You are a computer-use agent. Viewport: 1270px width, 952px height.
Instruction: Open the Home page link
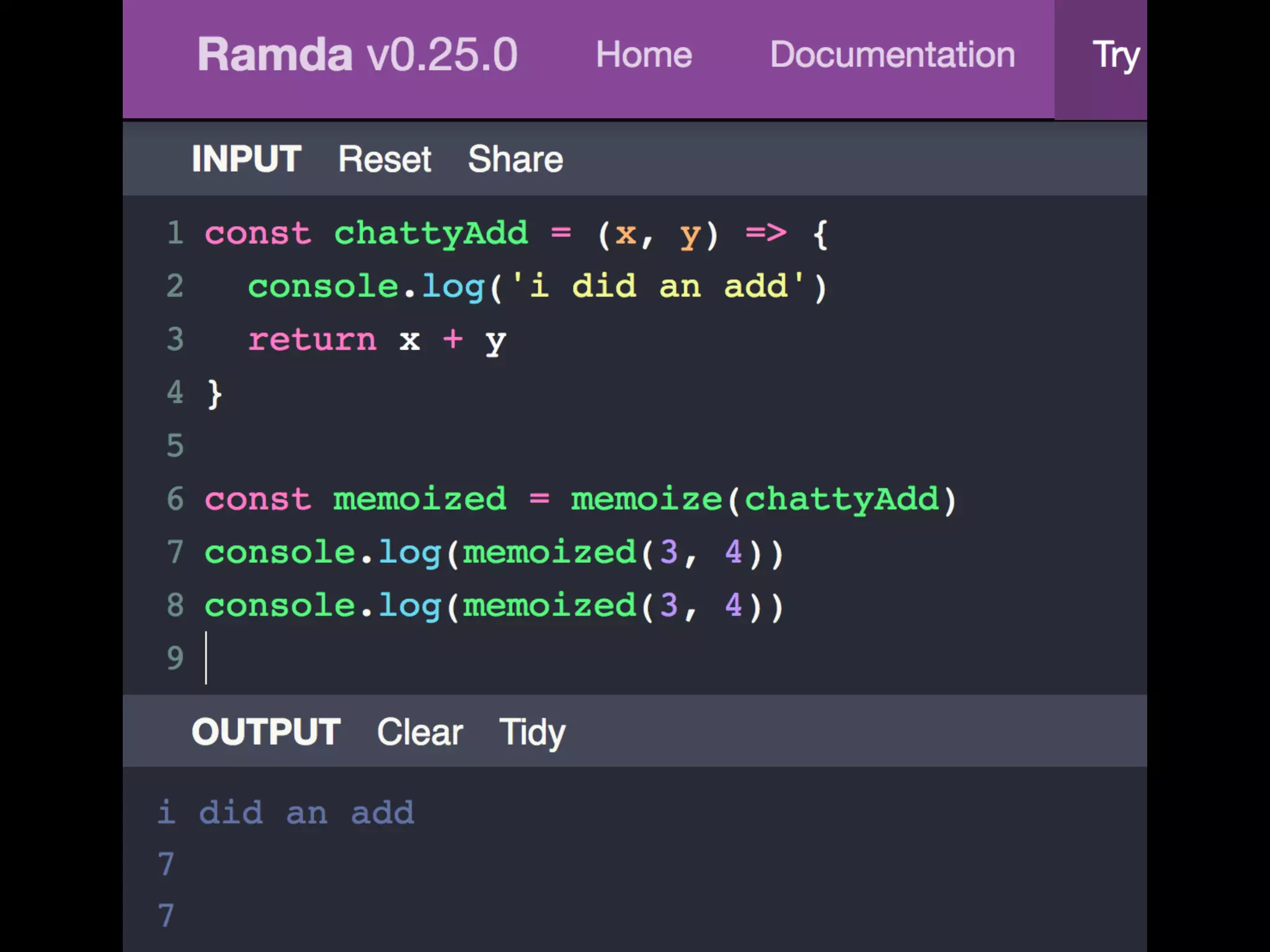coord(644,55)
